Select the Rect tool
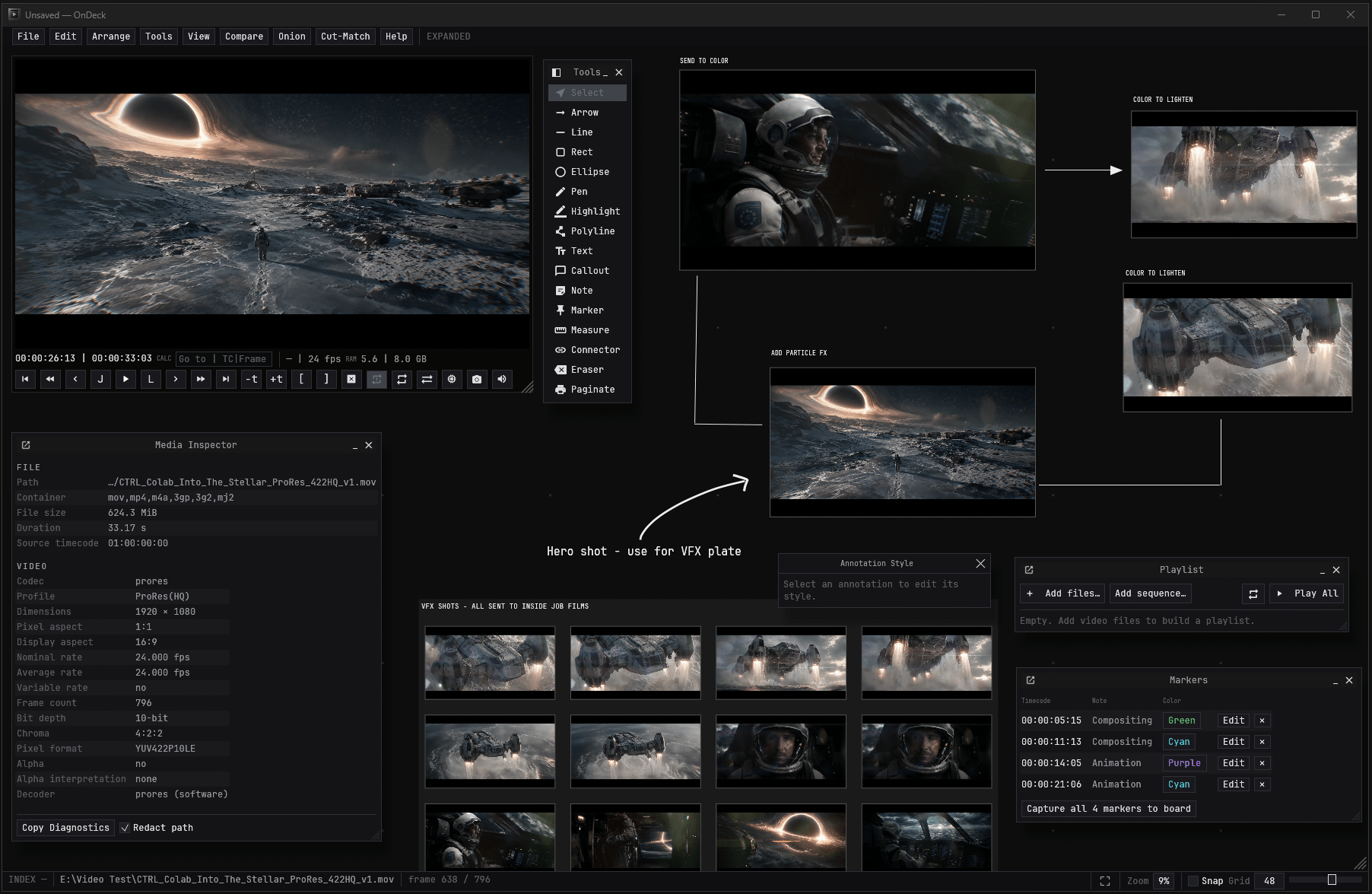Image resolution: width=1372 pixels, height=894 pixels. pyautogui.click(x=587, y=152)
